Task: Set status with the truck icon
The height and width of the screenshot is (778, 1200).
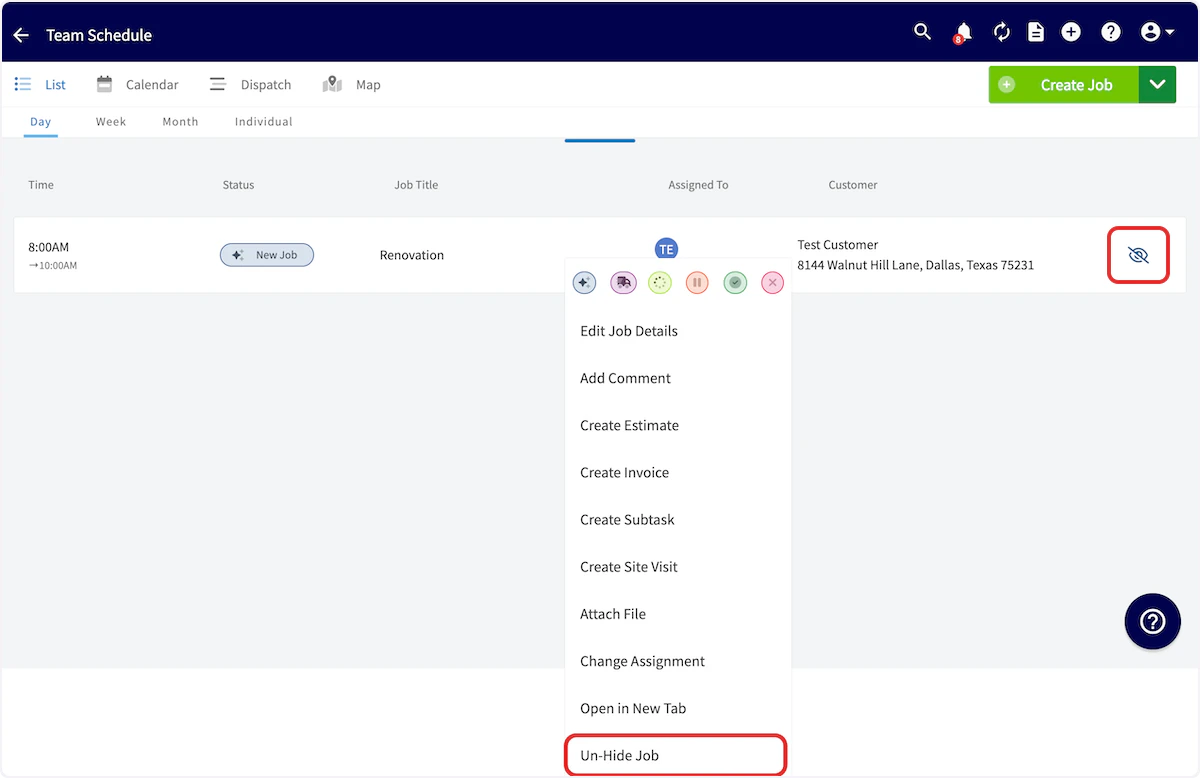Action: [623, 283]
